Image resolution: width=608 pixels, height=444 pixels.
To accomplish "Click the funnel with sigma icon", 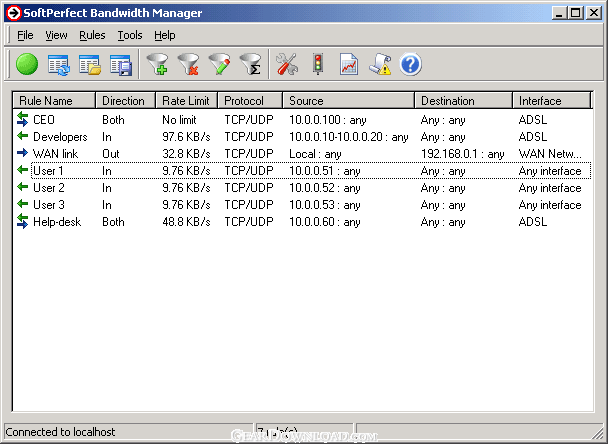I will tap(250, 64).
